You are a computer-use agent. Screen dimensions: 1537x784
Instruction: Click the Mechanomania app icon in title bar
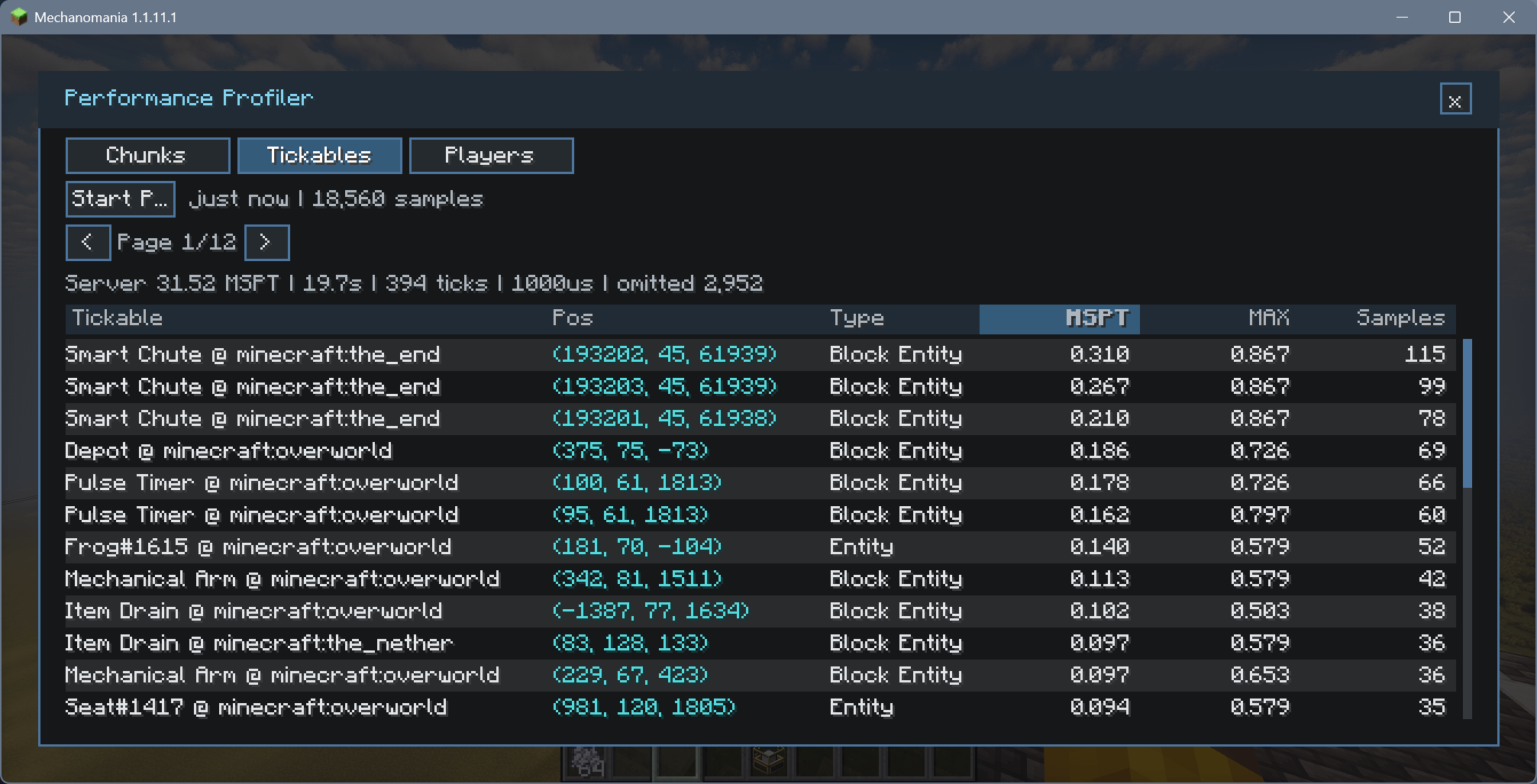(x=19, y=17)
